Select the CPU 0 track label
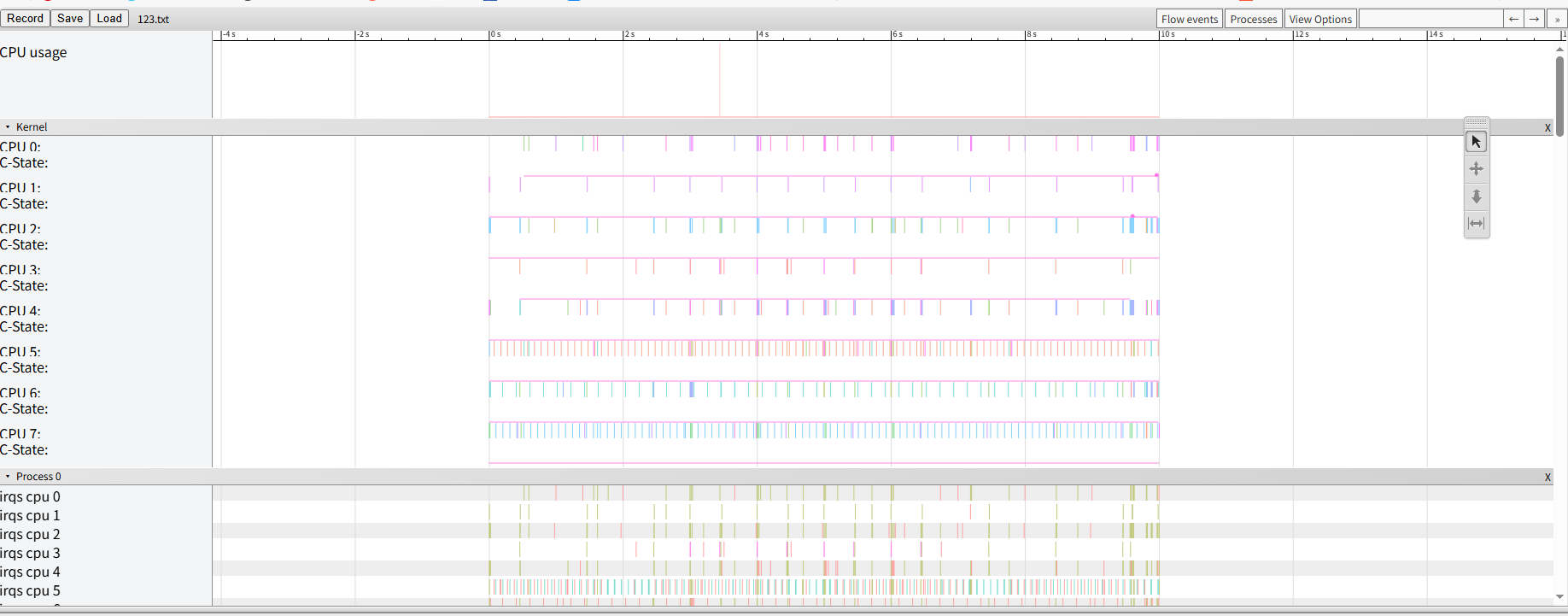The image size is (1568, 616). point(20,147)
